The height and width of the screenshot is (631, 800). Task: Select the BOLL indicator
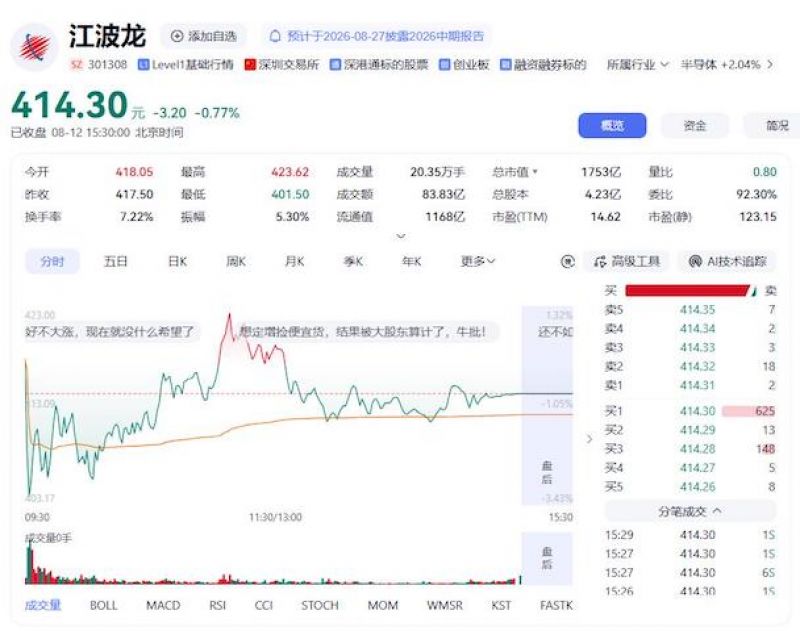(104, 605)
